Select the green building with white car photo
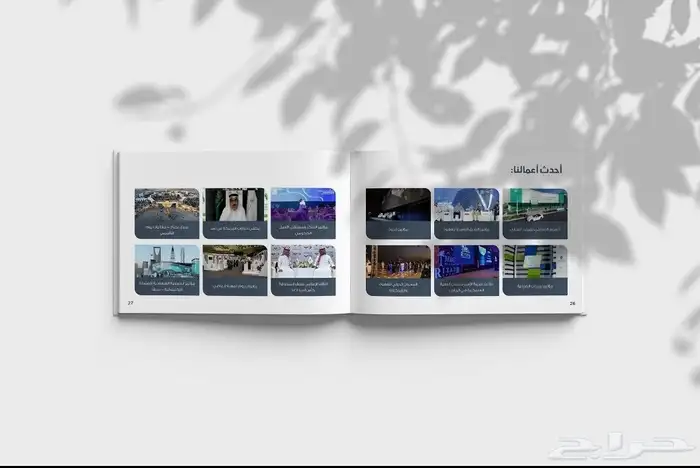 [x=534, y=203]
